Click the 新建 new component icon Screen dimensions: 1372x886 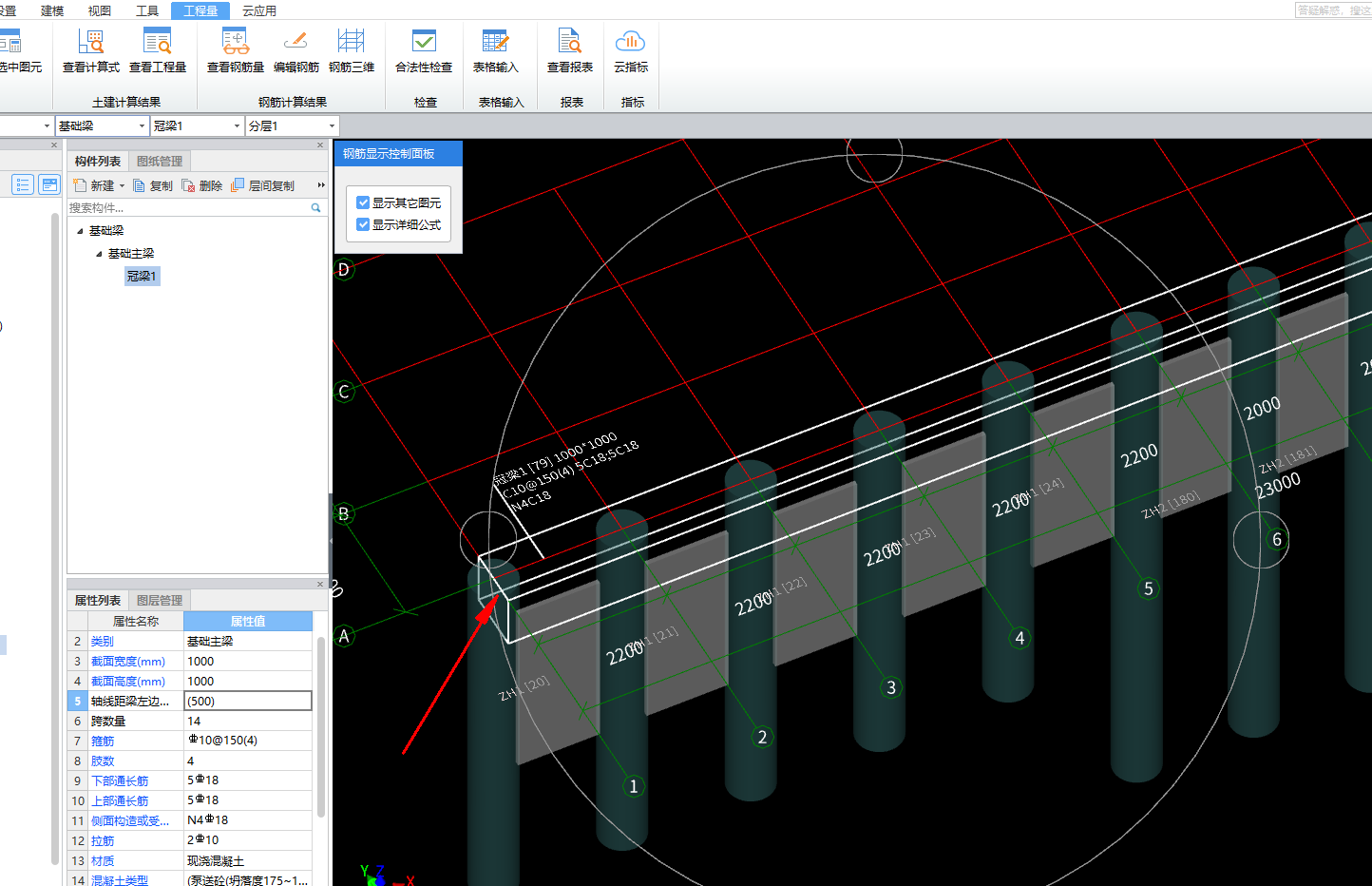[81, 185]
